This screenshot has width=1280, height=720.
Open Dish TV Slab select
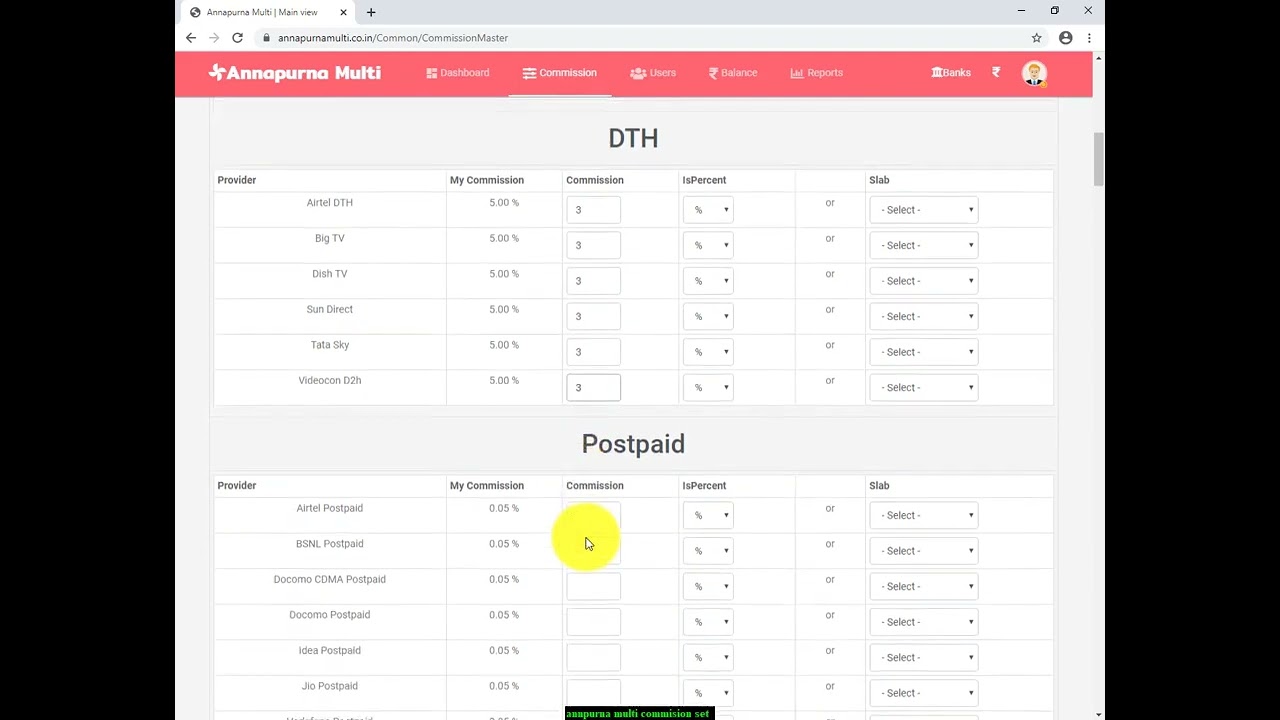point(923,281)
